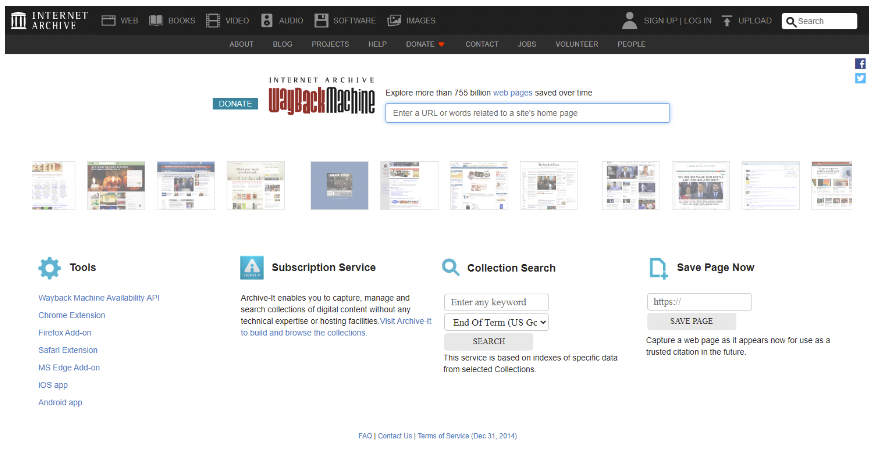The height and width of the screenshot is (467, 874).
Task: Expand the End Of Term collection dropdown
Action: pos(496,322)
